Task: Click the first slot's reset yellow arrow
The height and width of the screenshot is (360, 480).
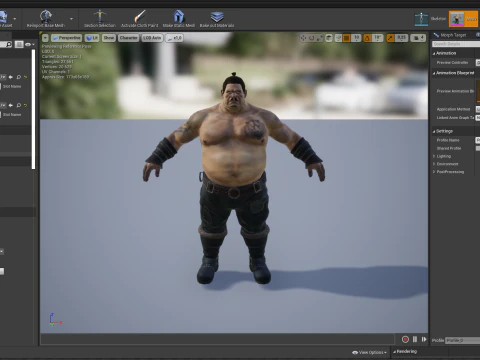Action: [x=26, y=77]
